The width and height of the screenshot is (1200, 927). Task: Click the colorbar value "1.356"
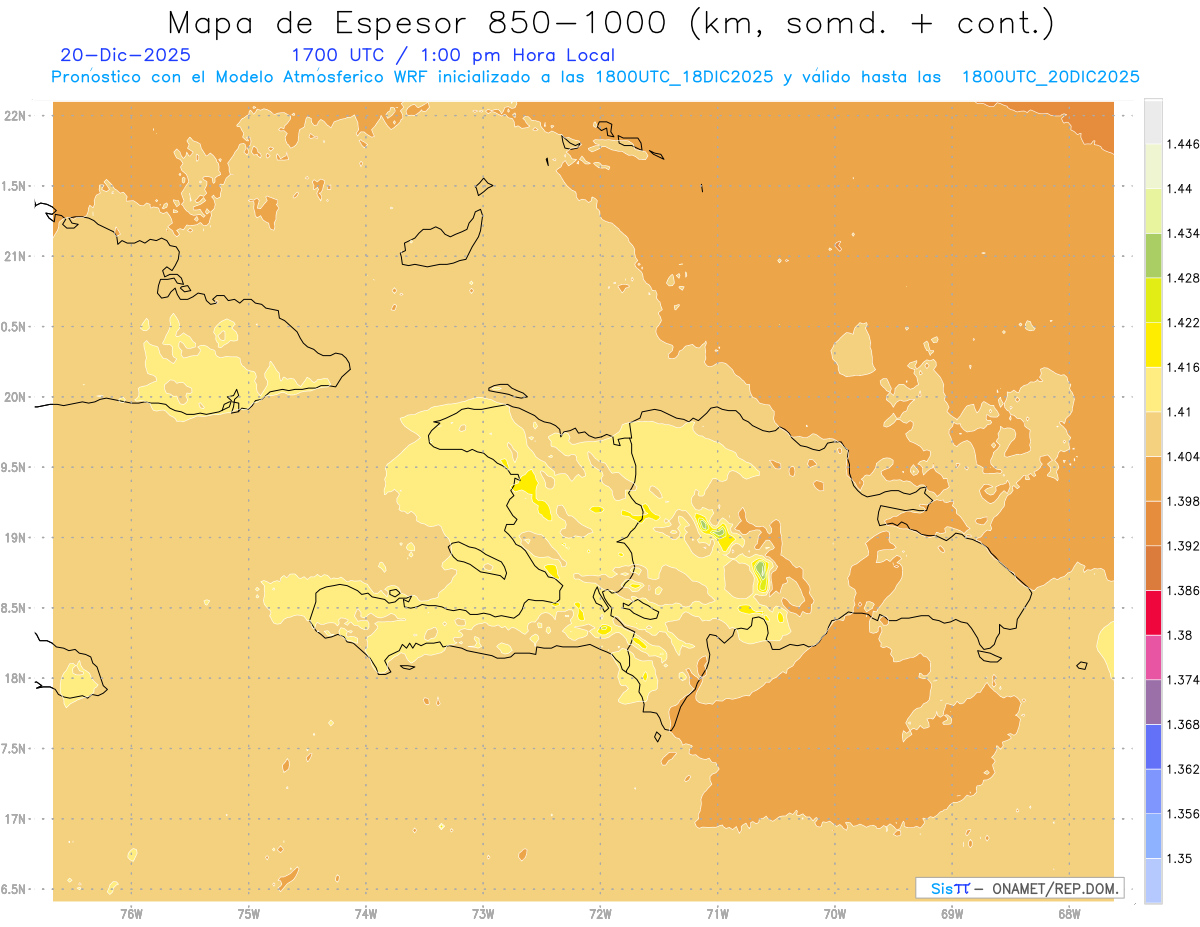point(1185,814)
